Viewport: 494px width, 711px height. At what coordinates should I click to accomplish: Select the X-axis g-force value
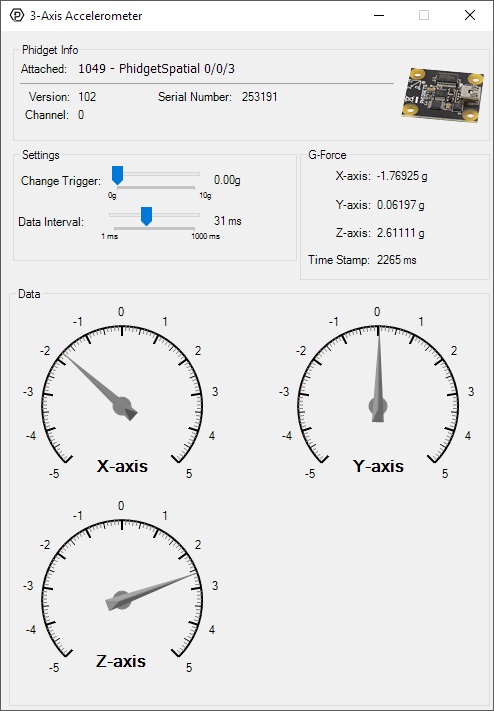pos(402,176)
